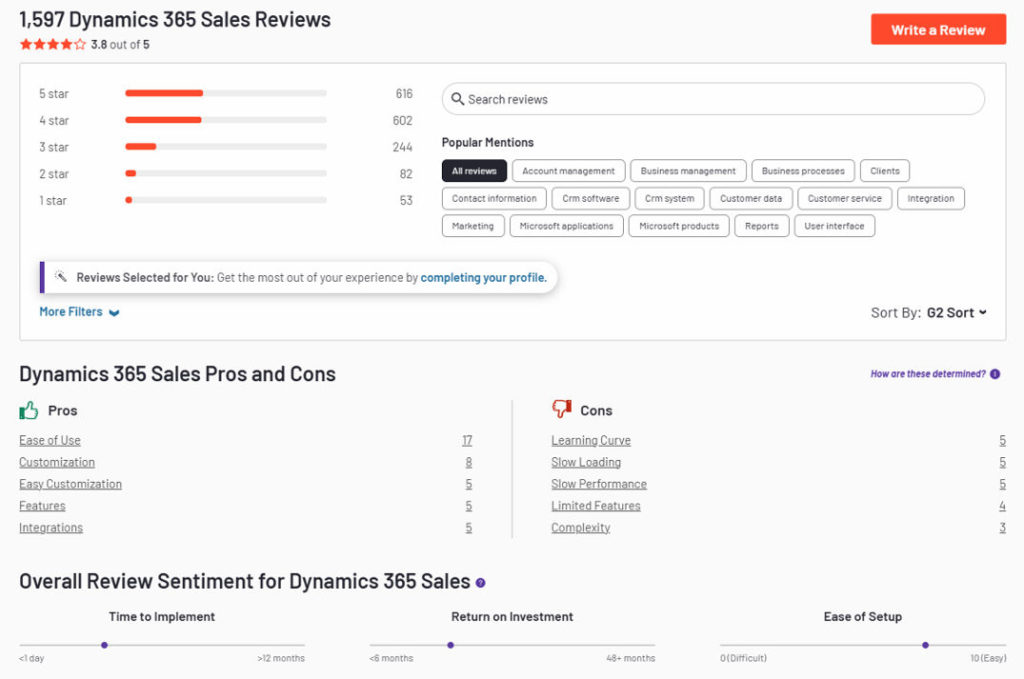Expand the More Filters section
Image resolution: width=1024 pixels, height=679 pixels.
tap(79, 312)
